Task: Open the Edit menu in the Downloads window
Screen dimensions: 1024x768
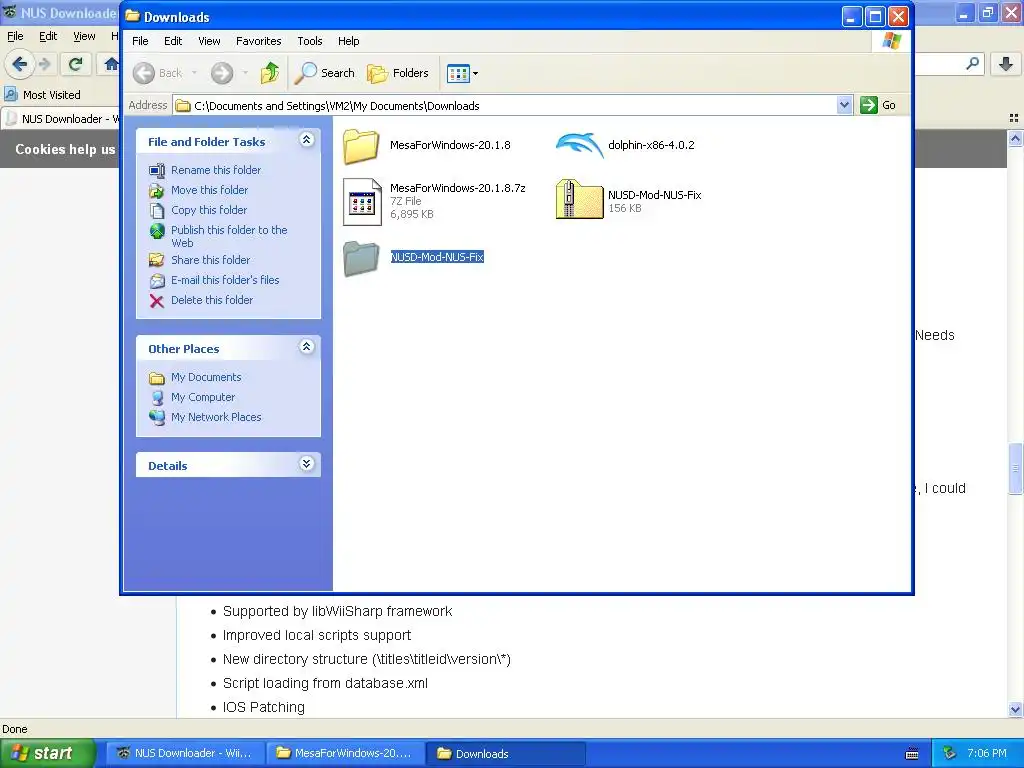Action: click(x=173, y=41)
